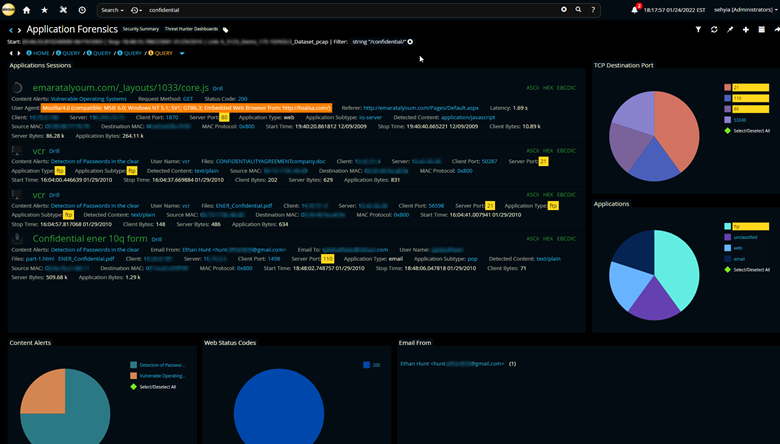The image size is (780, 444).
Task: Click the share arrow icon
Action: [777, 30]
